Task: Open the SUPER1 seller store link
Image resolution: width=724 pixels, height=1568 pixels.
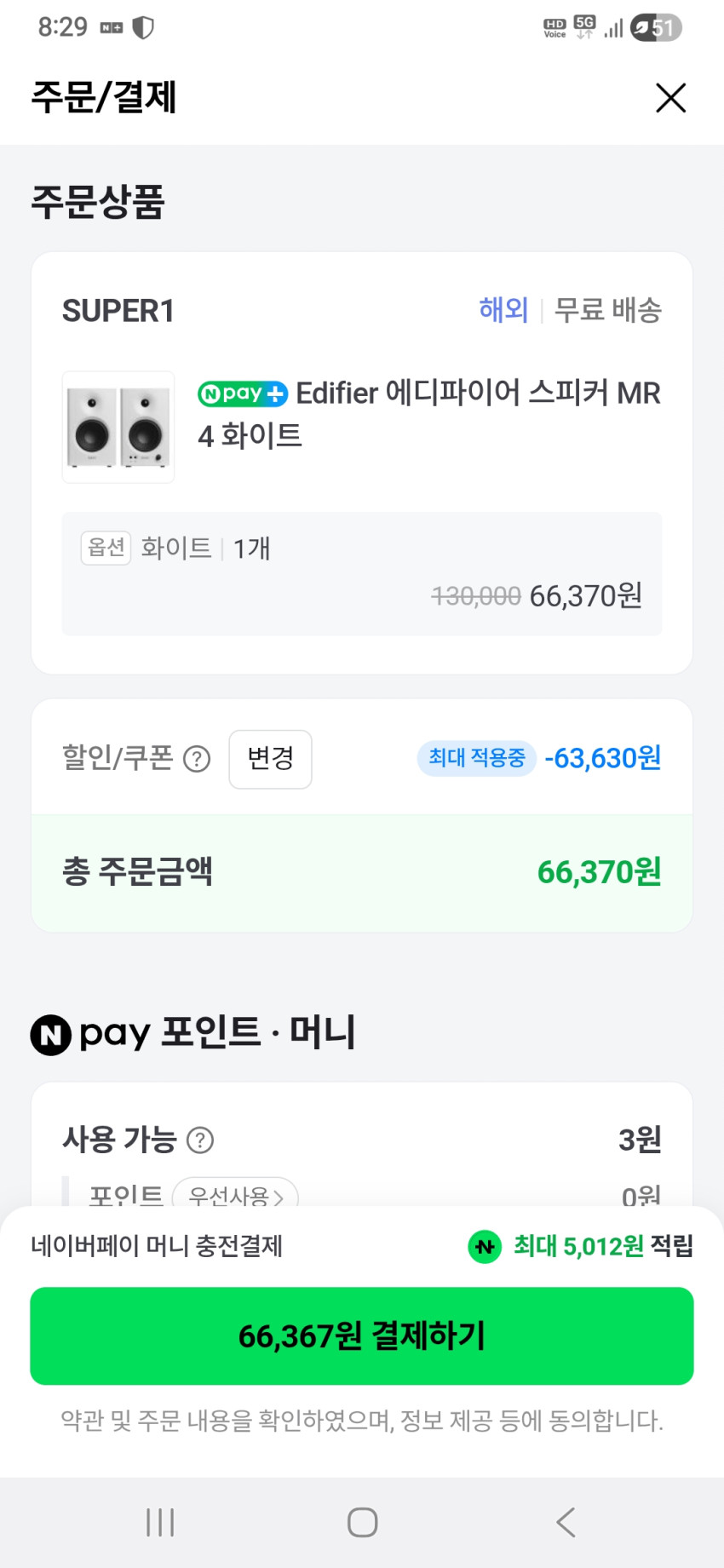Action: (x=118, y=311)
